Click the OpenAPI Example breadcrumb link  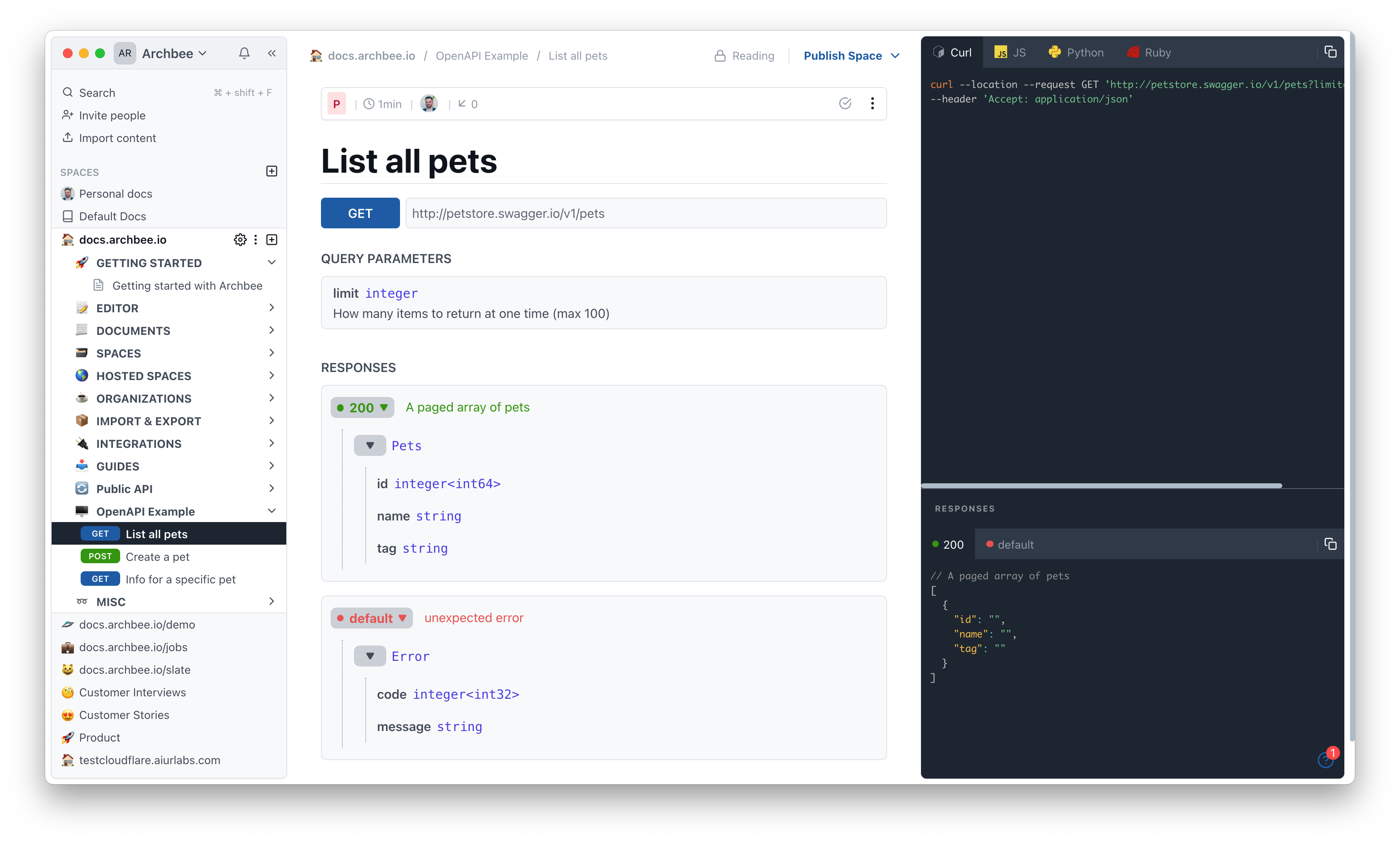click(481, 56)
